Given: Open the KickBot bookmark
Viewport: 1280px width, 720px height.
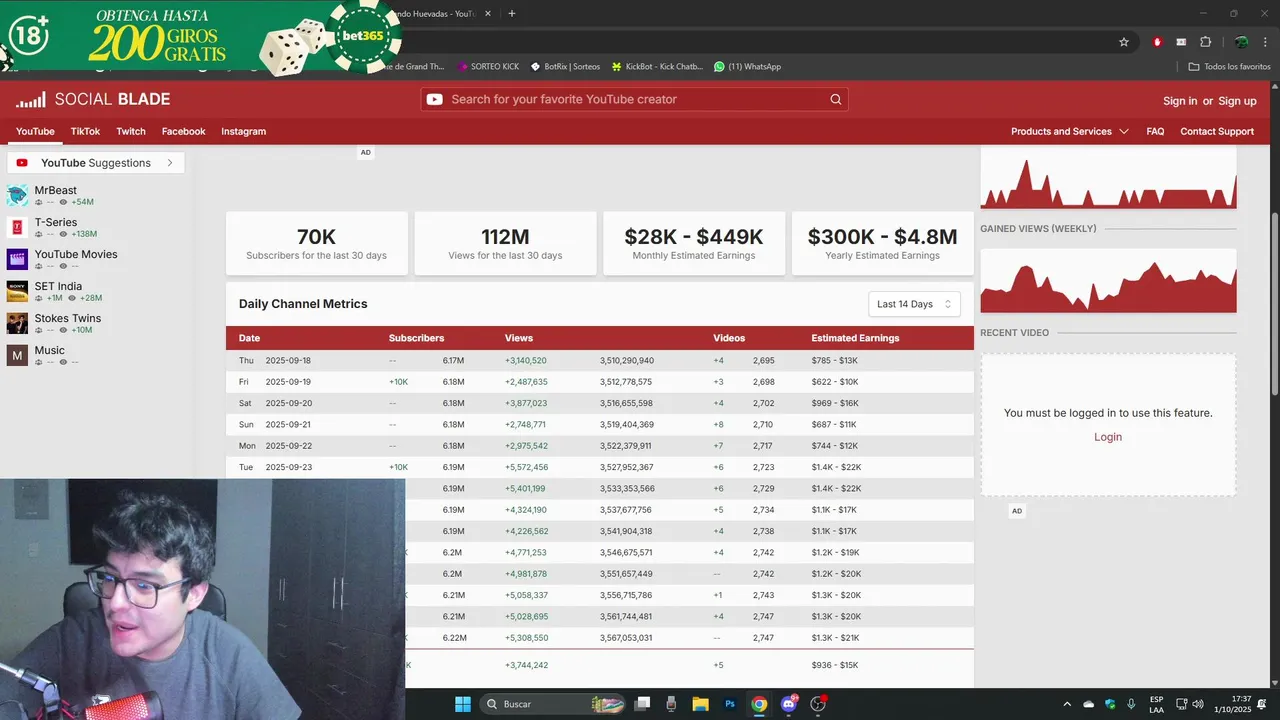Looking at the screenshot, I should point(657,66).
